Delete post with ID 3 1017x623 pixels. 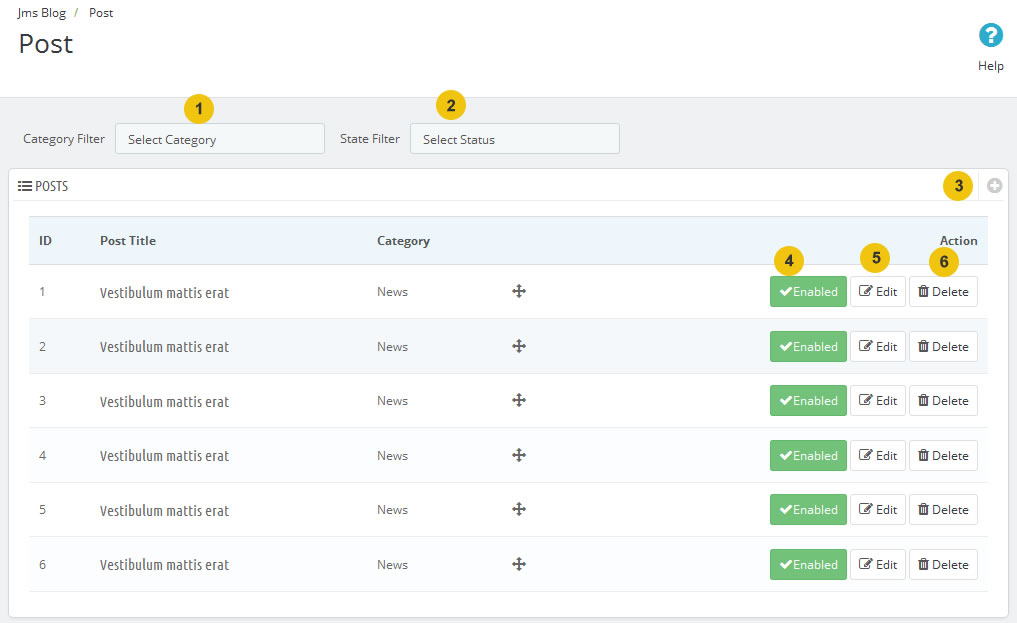(943, 401)
